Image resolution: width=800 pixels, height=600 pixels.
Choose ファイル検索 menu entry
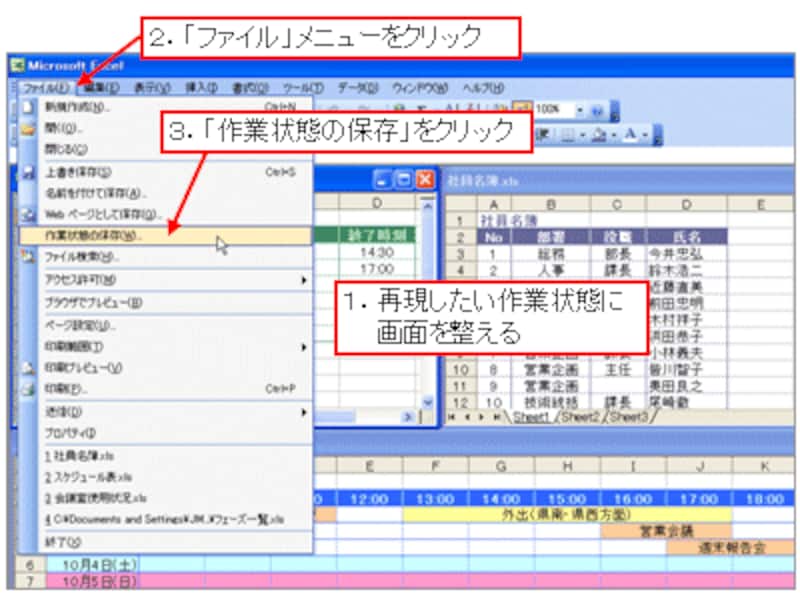[166, 257]
